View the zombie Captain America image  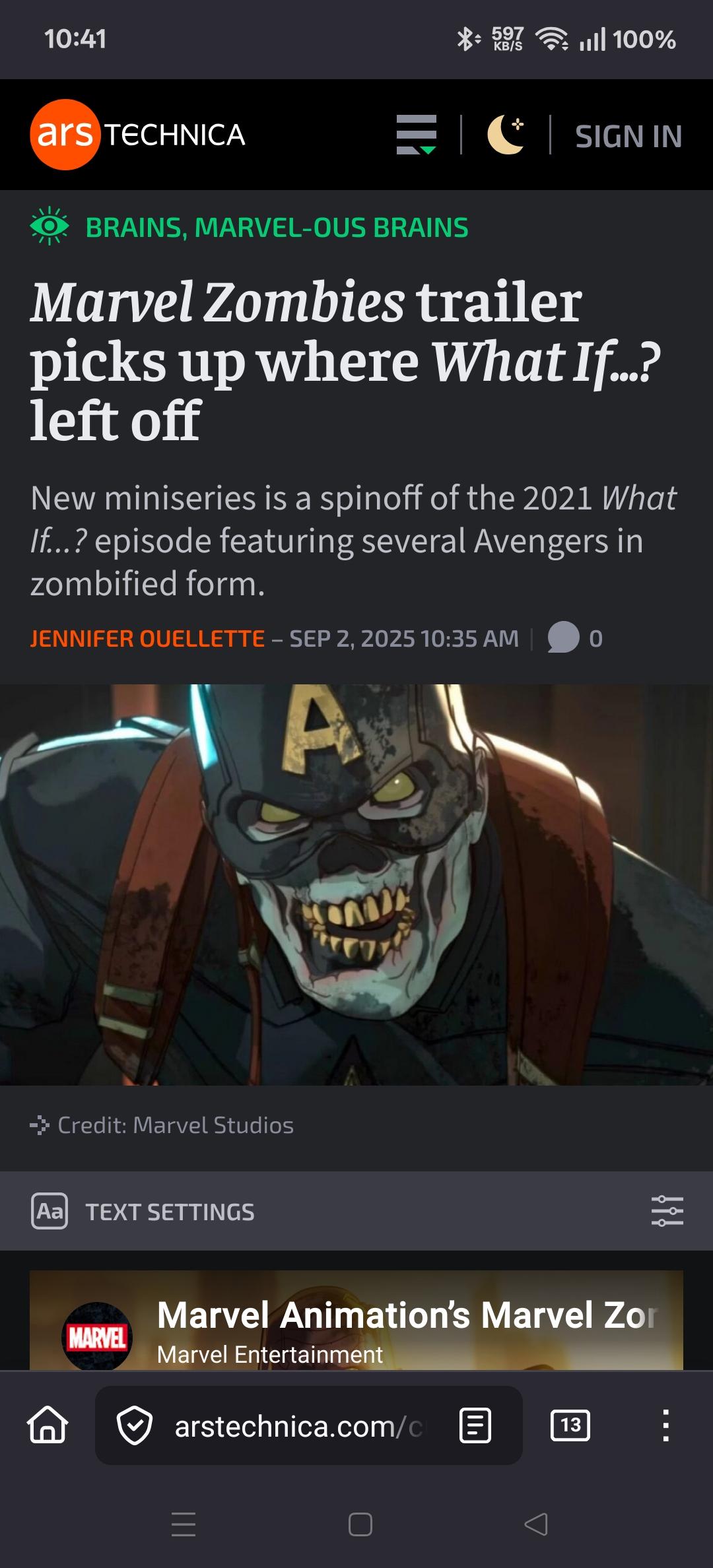tap(356, 884)
